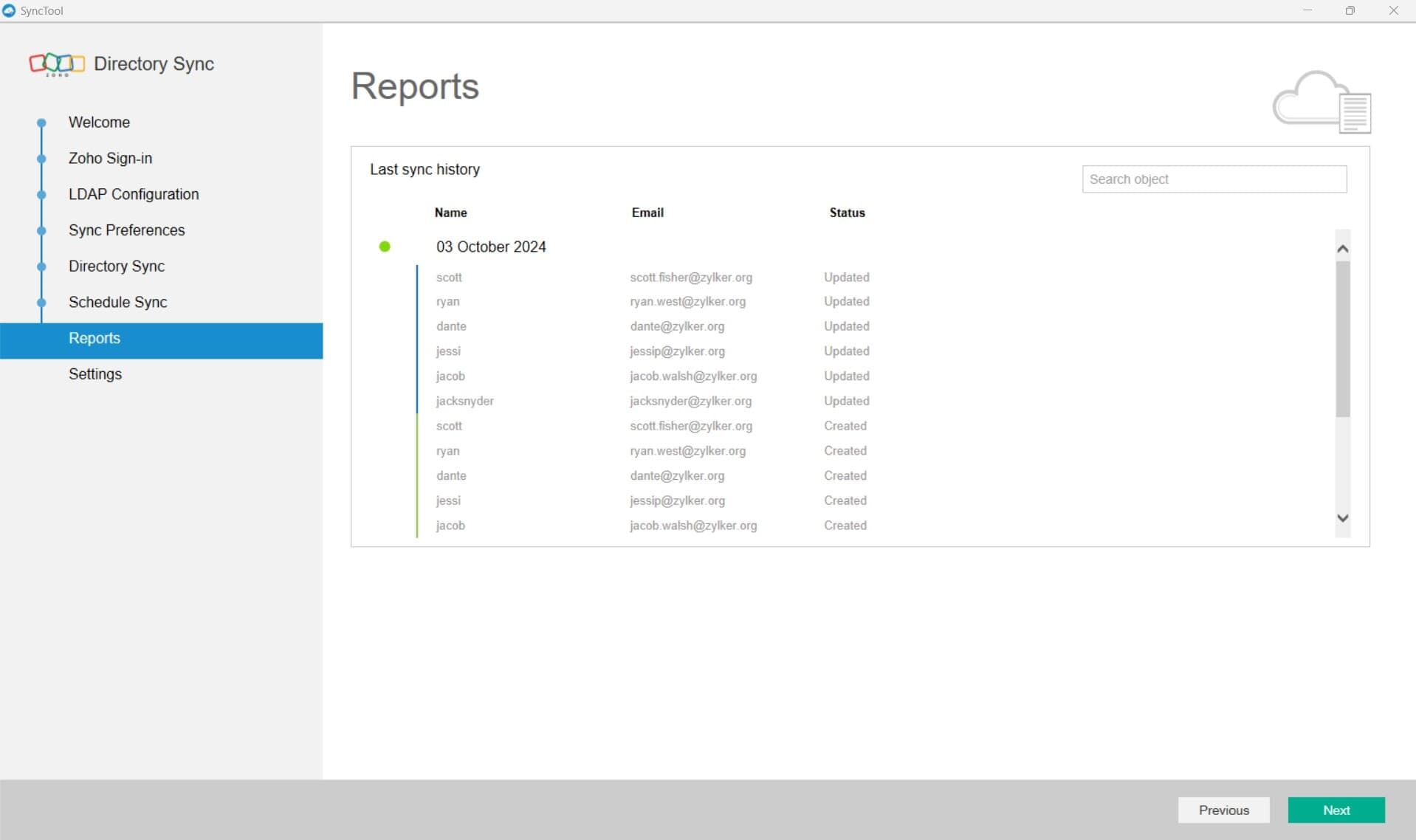Click the Zoho logo in the sidebar
The height and width of the screenshot is (840, 1416).
click(x=57, y=64)
